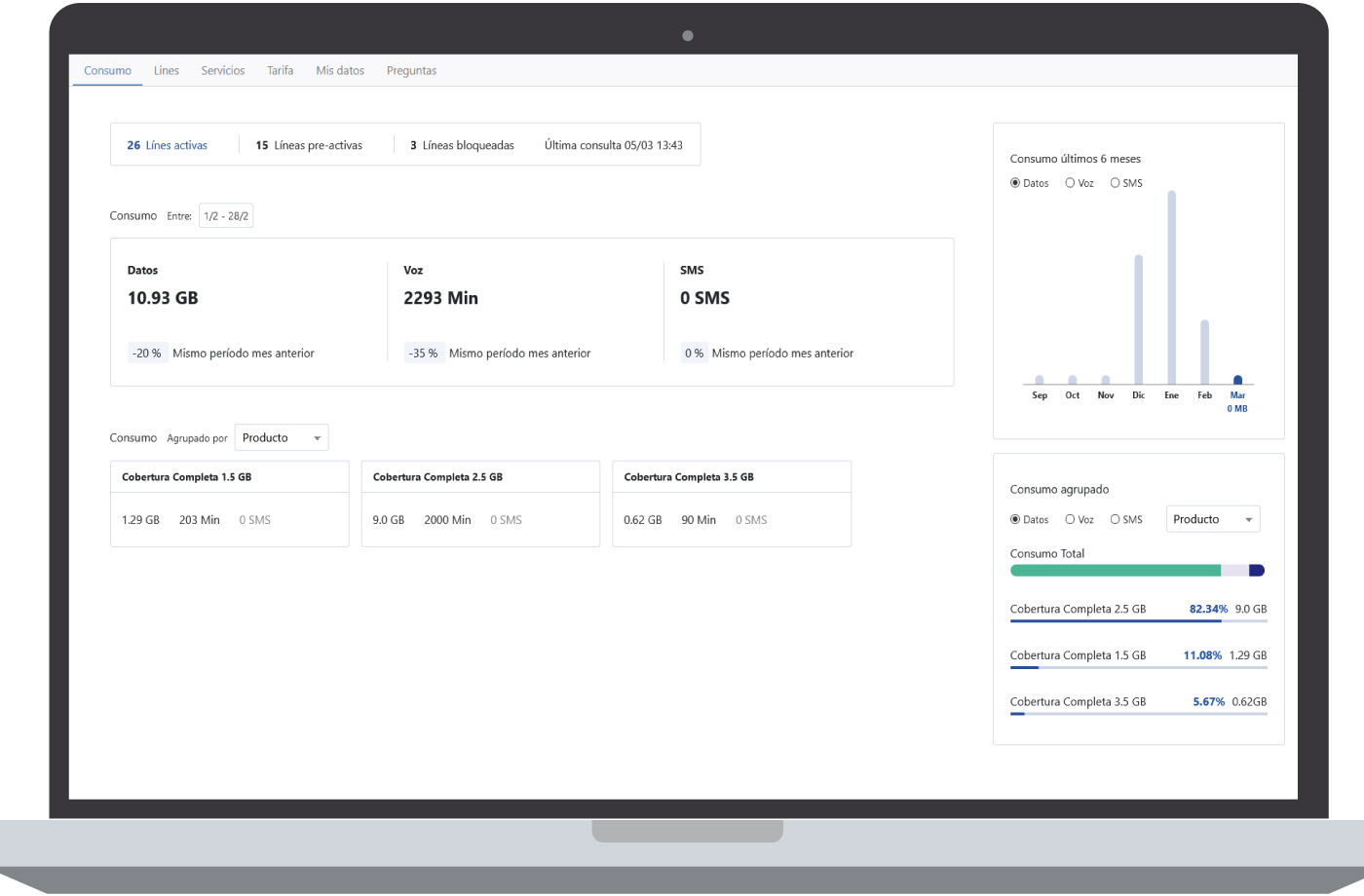Click the 90 Min value
This screenshot has height=896, width=1364.
[699, 520]
